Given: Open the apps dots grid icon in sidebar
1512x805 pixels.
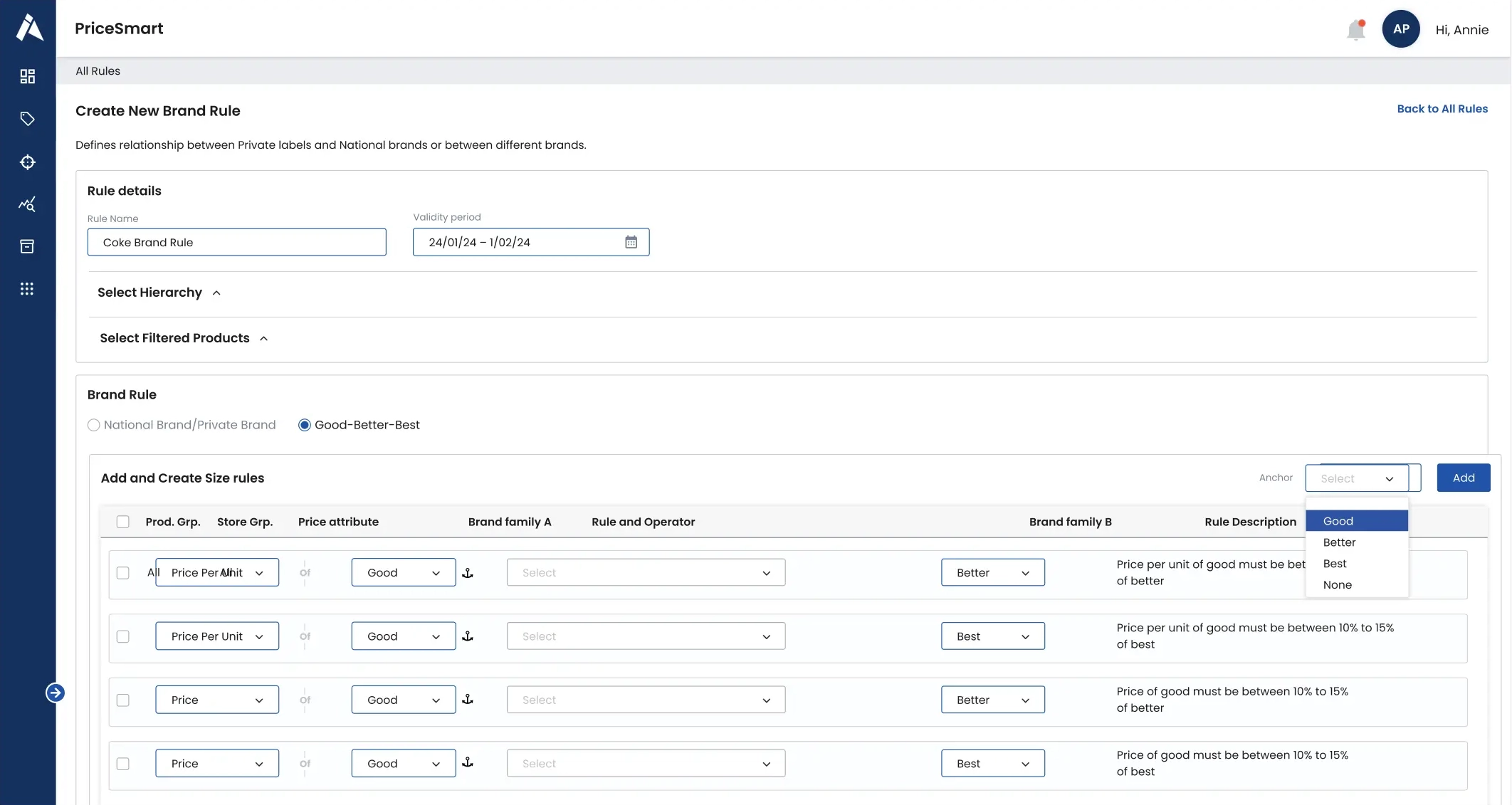Looking at the screenshot, I should coord(27,288).
